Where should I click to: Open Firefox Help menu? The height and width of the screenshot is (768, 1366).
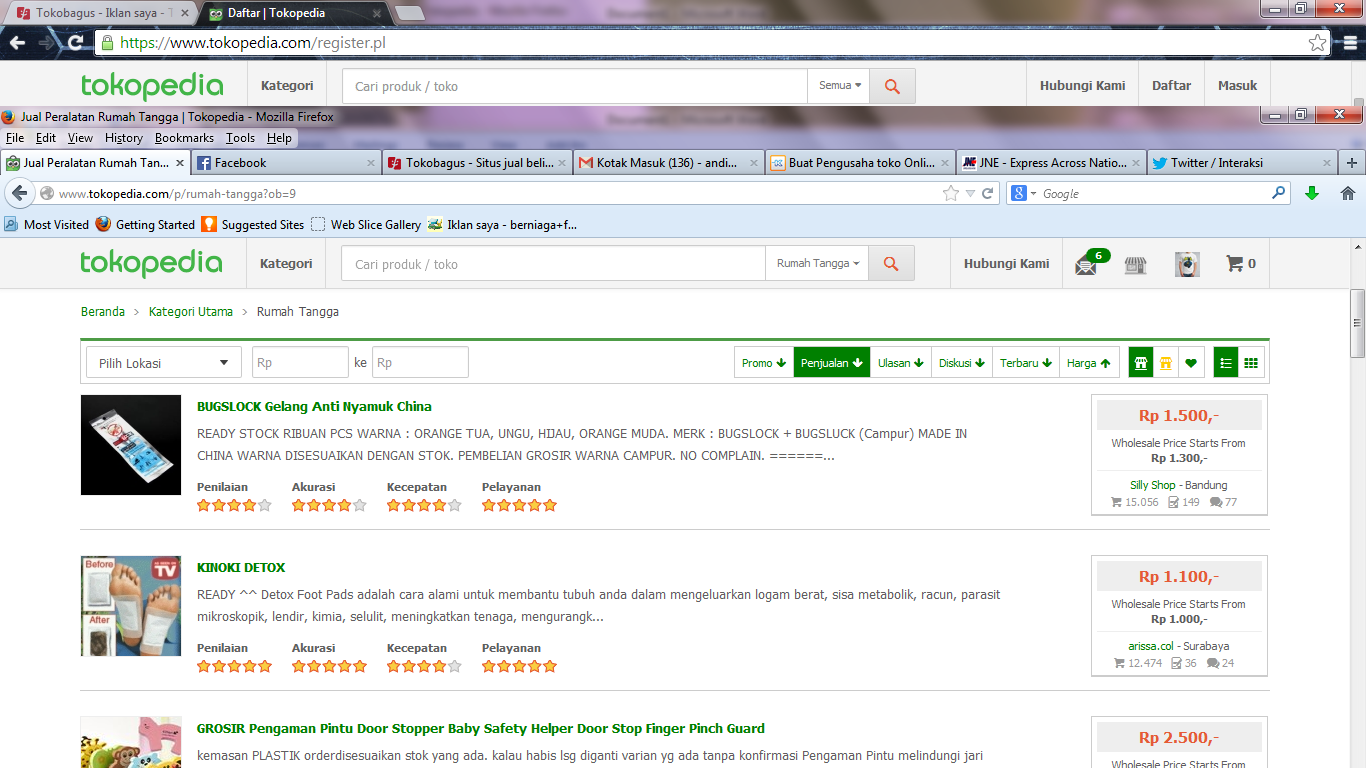279,138
